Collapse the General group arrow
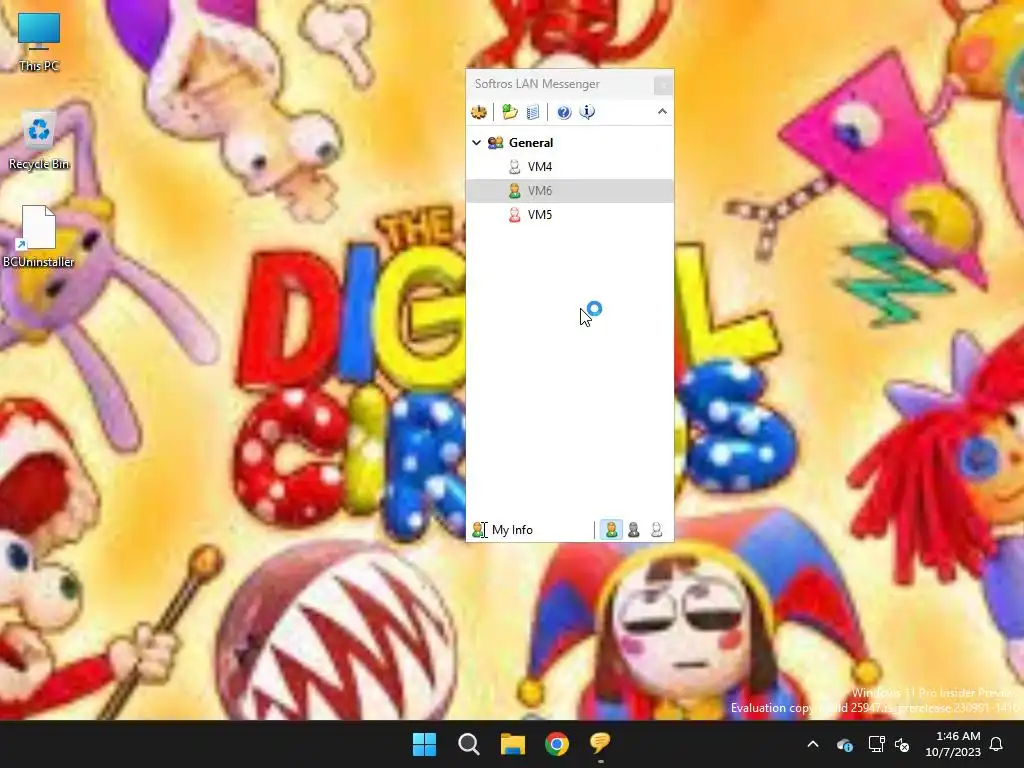Image resolution: width=1024 pixels, height=768 pixels. (477, 142)
